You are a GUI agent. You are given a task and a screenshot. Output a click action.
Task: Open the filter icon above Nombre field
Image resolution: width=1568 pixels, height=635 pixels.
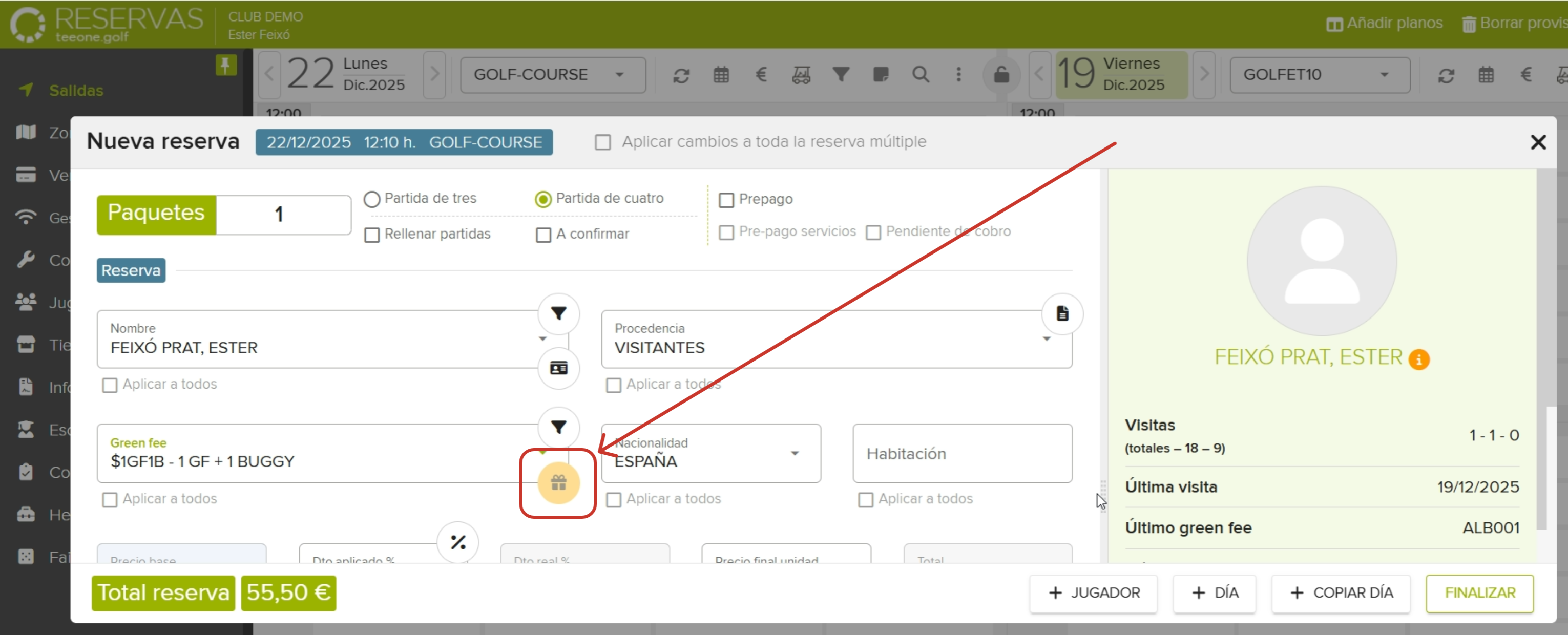558,314
